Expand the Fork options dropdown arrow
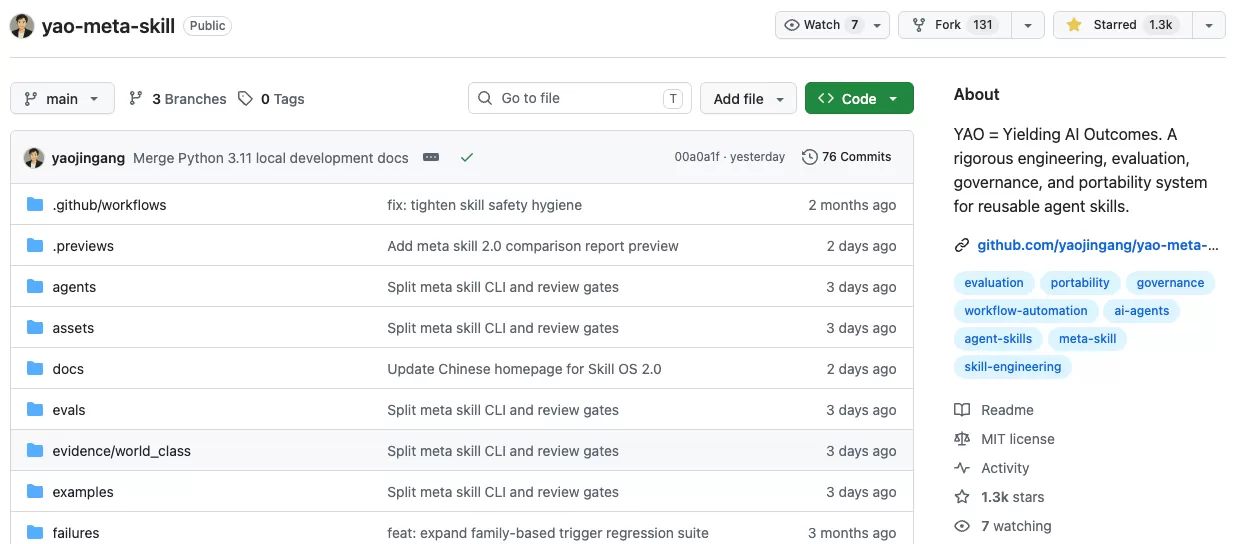The image size is (1238, 544). tap(1027, 25)
